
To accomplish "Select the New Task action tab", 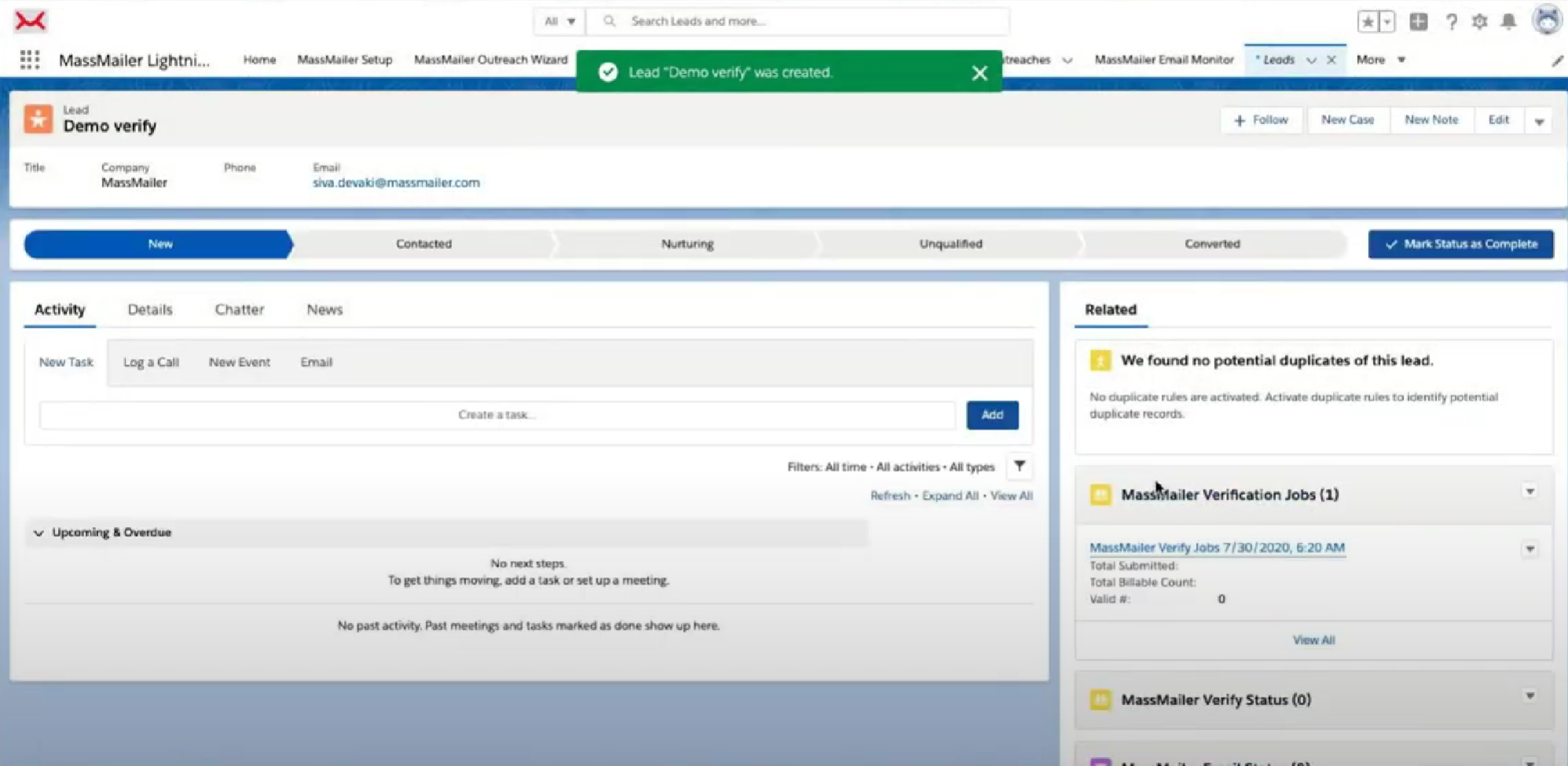I will click(66, 362).
